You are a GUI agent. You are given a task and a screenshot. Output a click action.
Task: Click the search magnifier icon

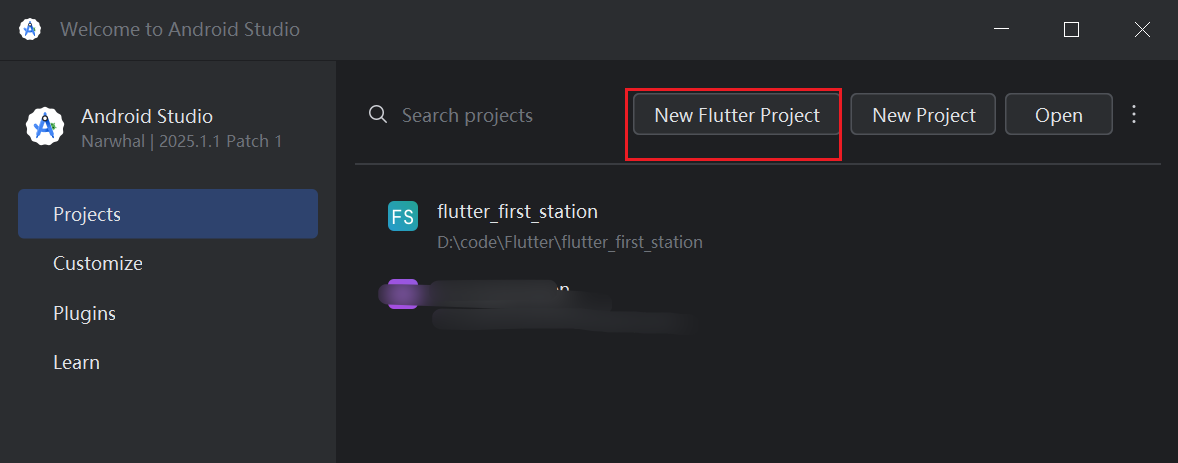[378, 115]
